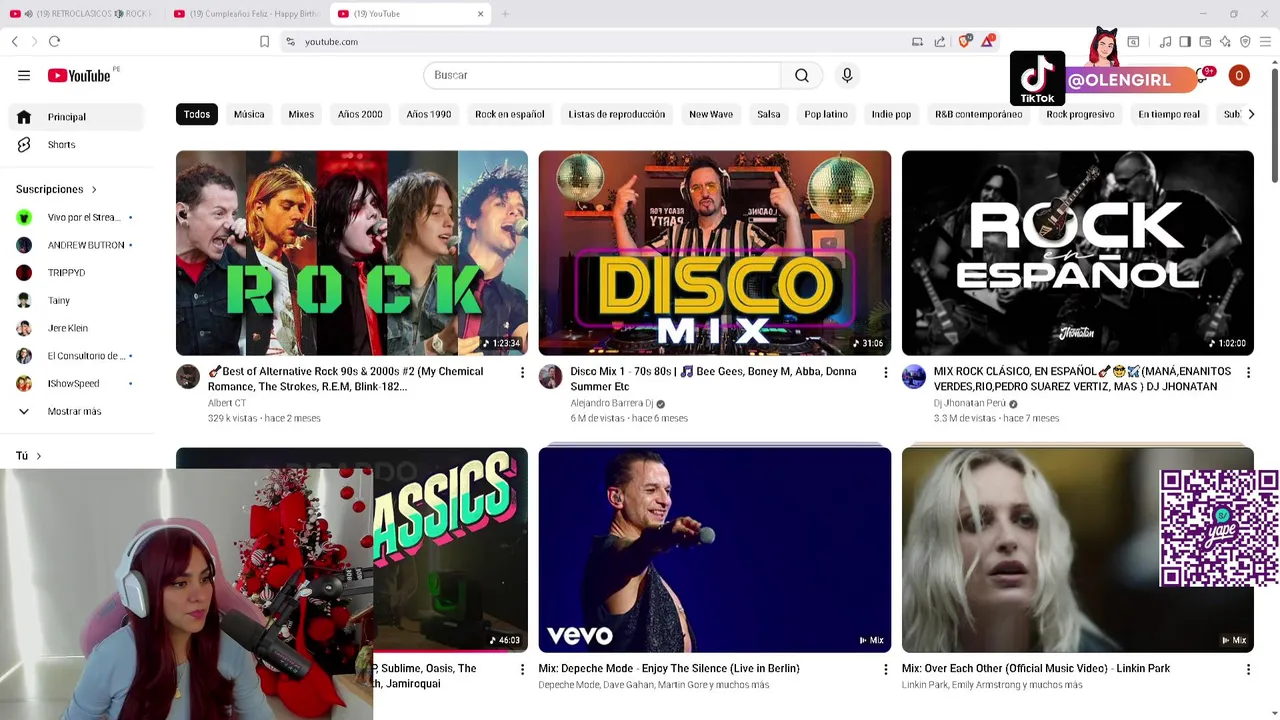
Task: Expand Mostrar más subscriptions list
Action: click(x=76, y=411)
